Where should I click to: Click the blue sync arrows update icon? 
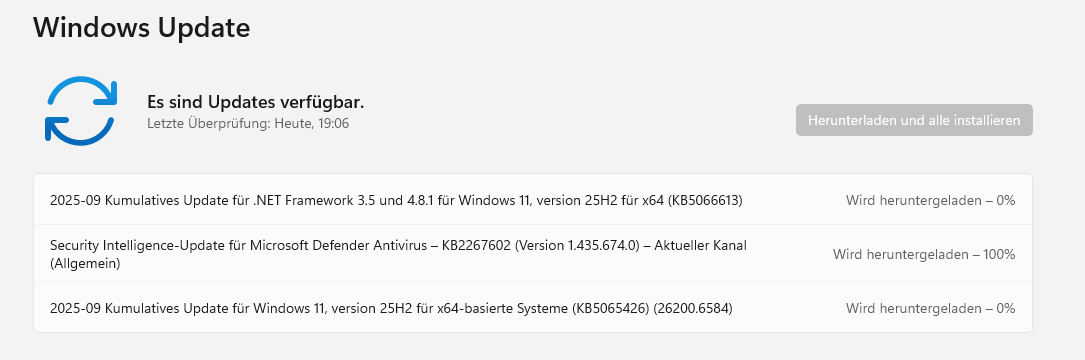[x=81, y=111]
